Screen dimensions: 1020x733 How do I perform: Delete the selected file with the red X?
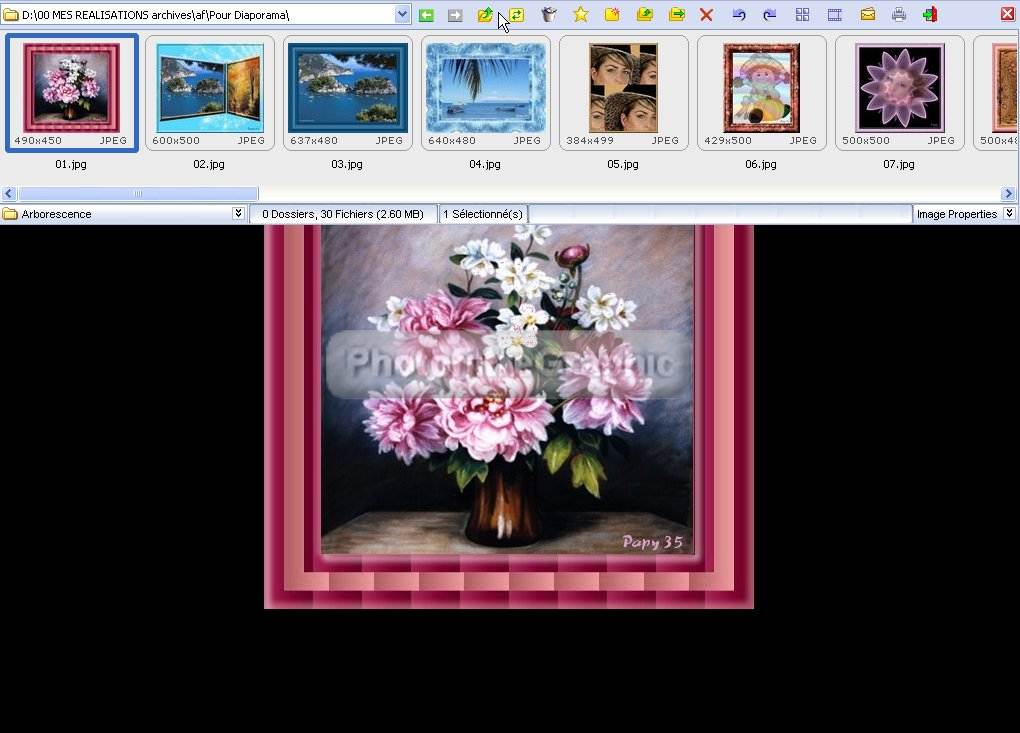(706, 15)
